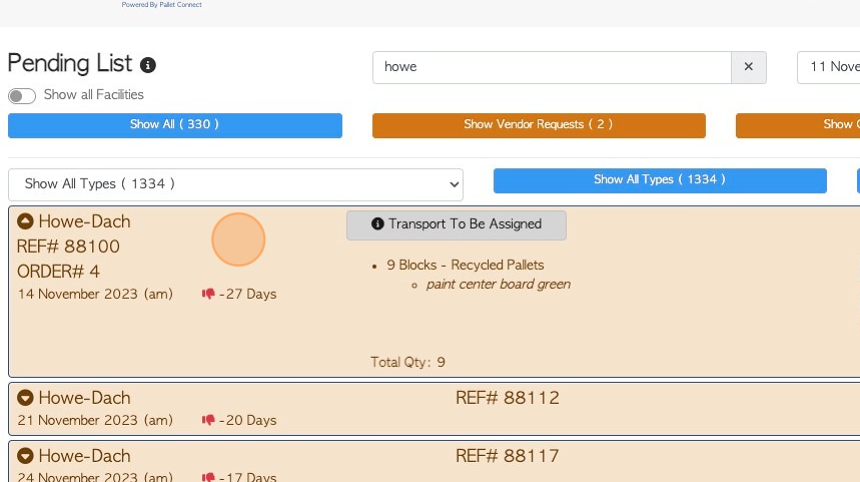
Task: Toggle the Show all Facilities switch
Action: pyautogui.click(x=22, y=96)
